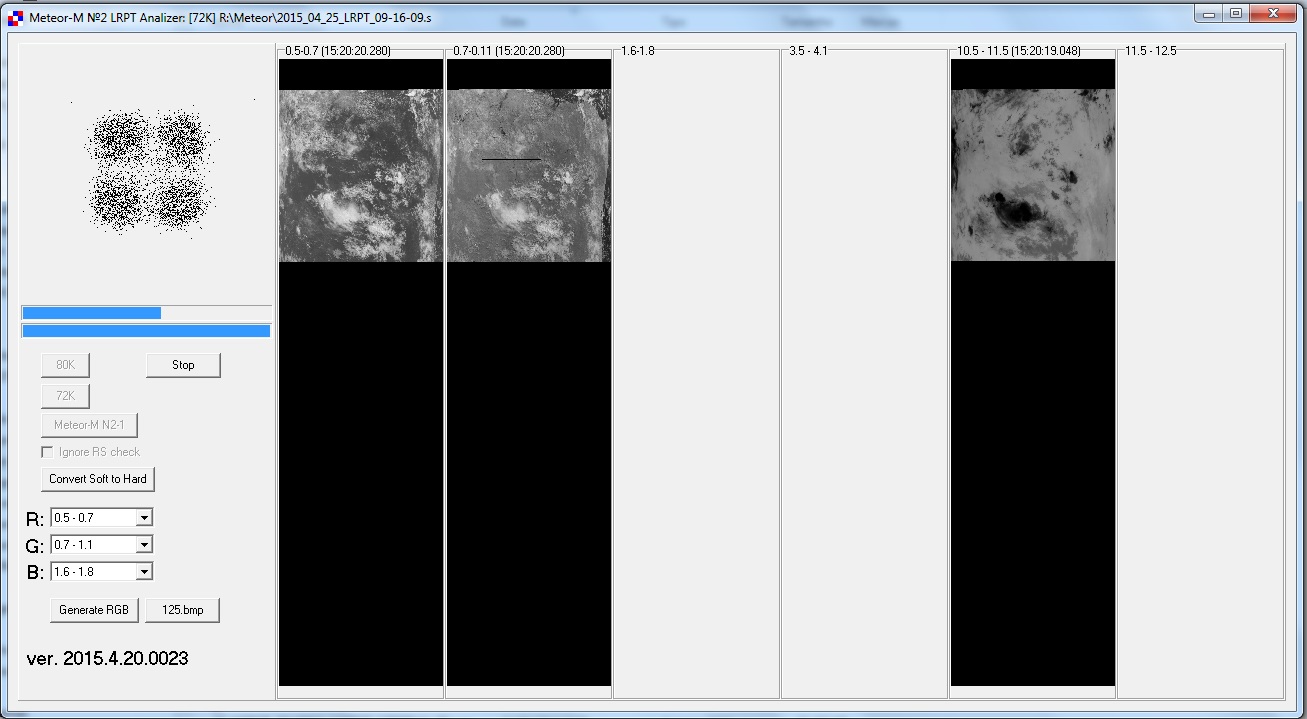Click the 0.7-0.11 (15:20:20.280) label

click(x=509, y=51)
